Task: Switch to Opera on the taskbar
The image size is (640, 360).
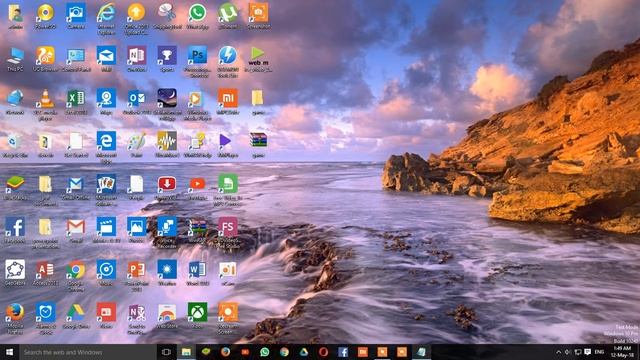Action: (x=323, y=352)
